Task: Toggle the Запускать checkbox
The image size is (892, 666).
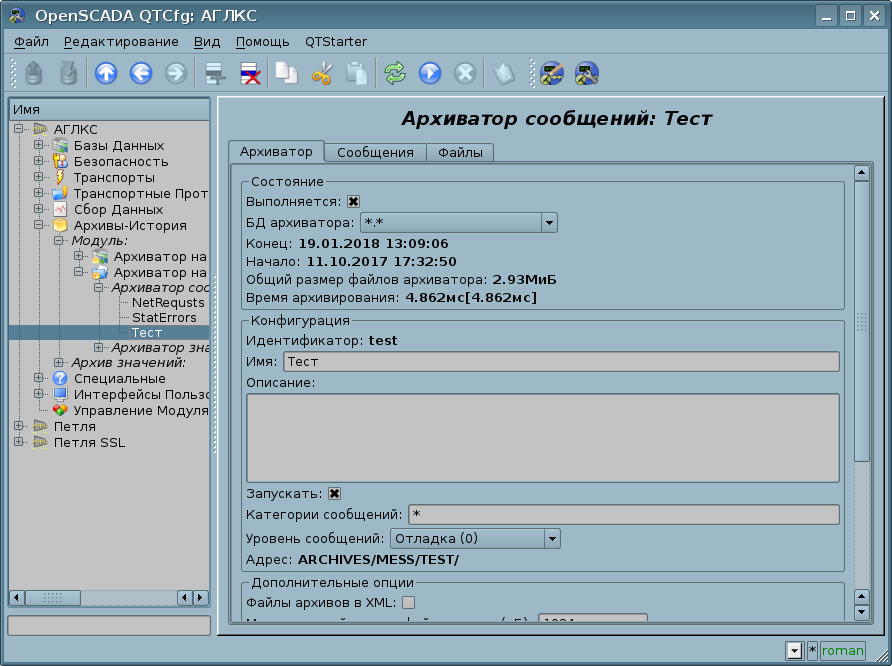Action: coord(334,494)
